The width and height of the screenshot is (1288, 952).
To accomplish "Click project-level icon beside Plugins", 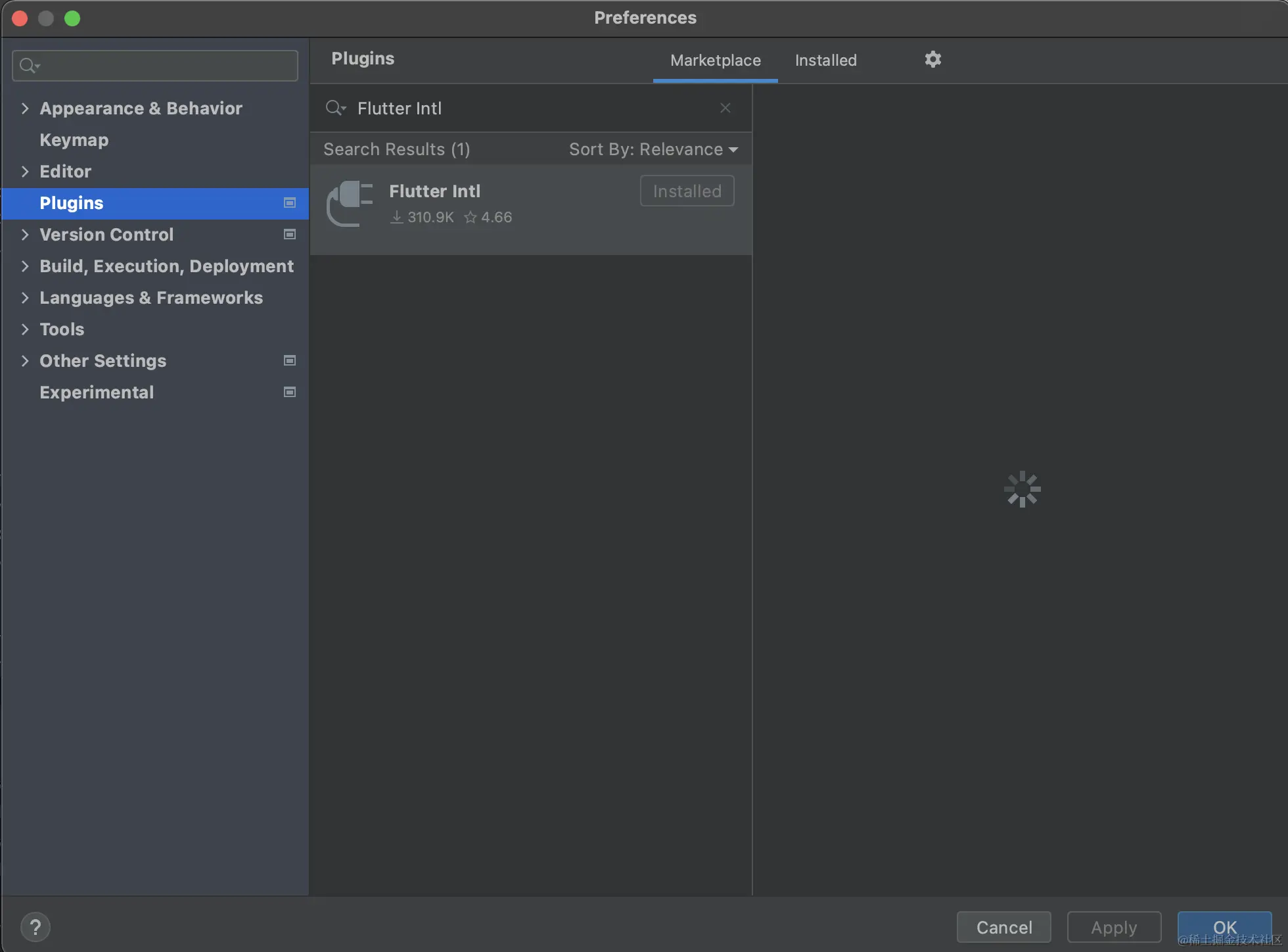I will [x=289, y=202].
